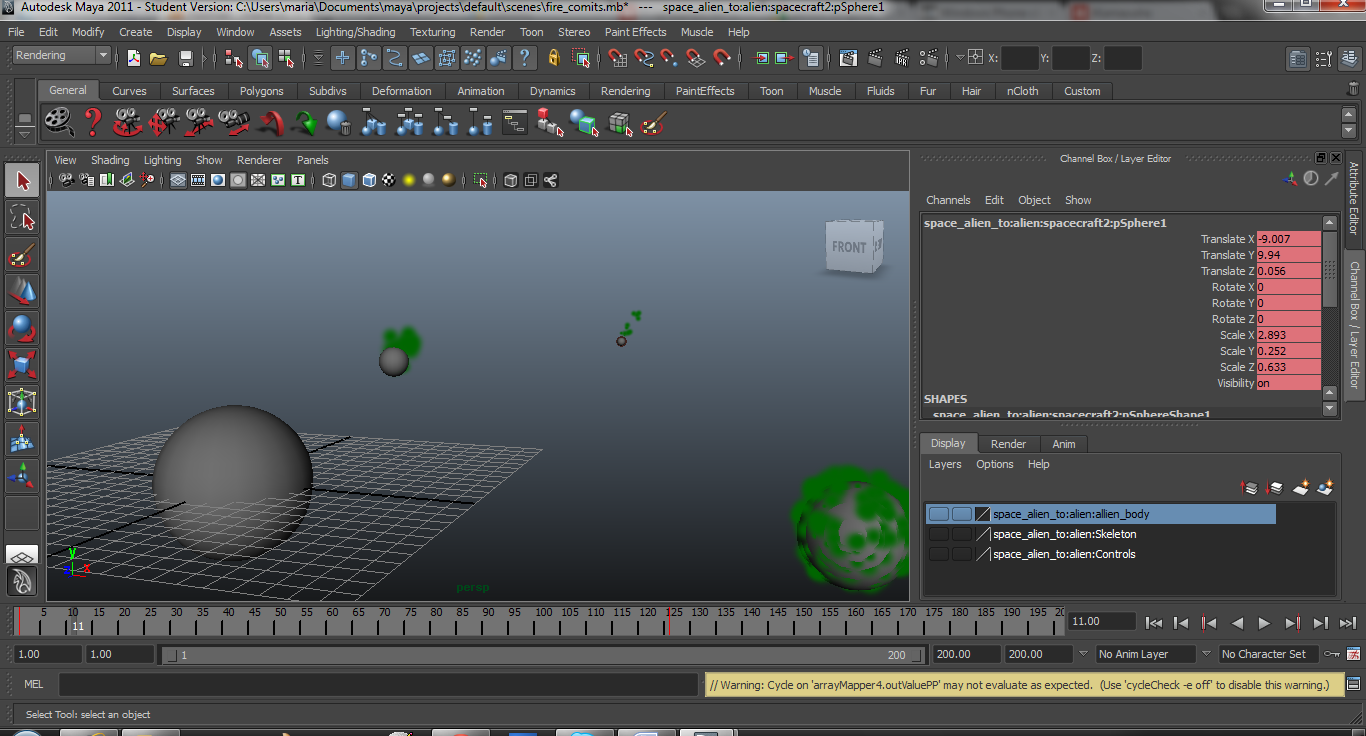Select the Universal Manipulator tool
The image size is (1366, 736).
coord(23,402)
